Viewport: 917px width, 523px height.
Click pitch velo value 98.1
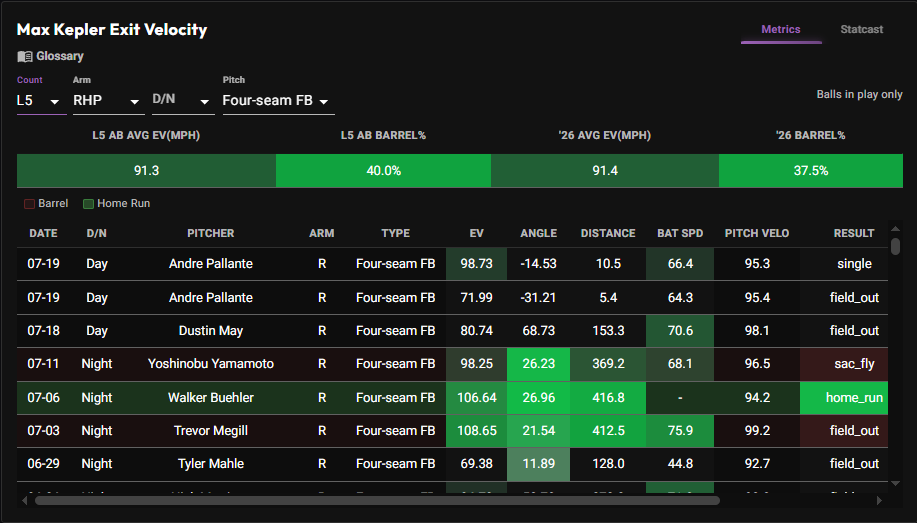click(757, 331)
